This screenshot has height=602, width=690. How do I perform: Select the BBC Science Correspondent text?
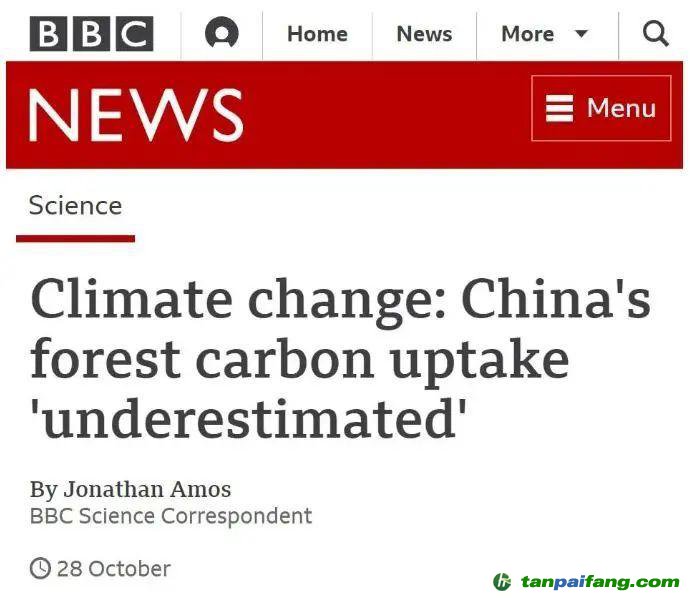click(x=171, y=516)
